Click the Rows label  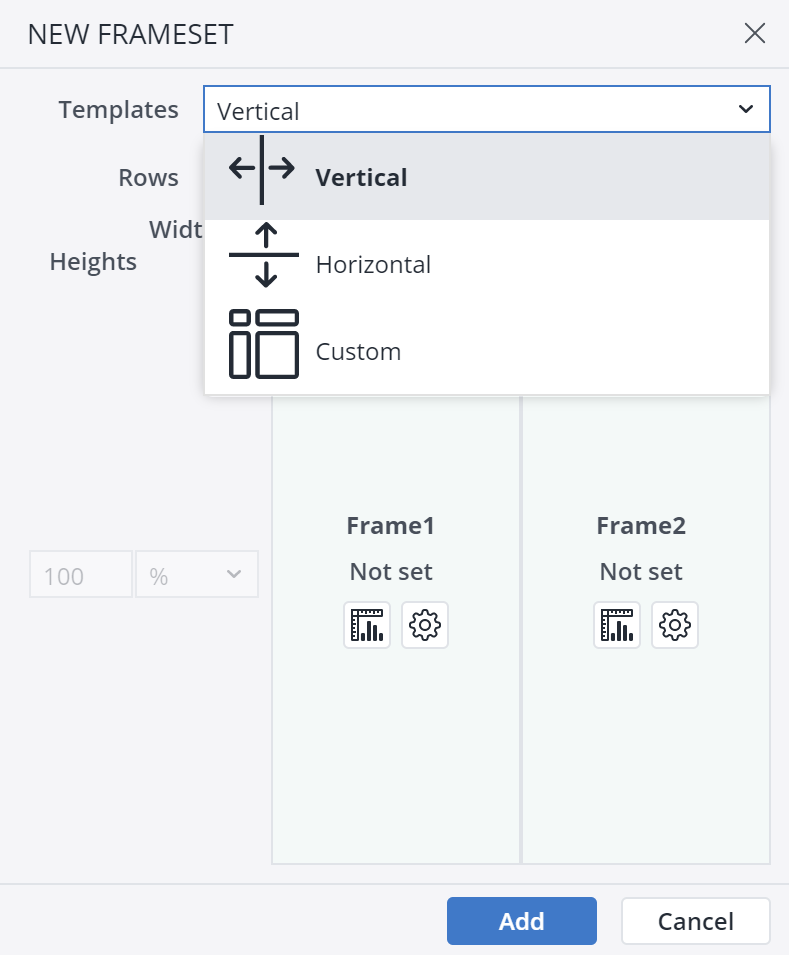(148, 177)
